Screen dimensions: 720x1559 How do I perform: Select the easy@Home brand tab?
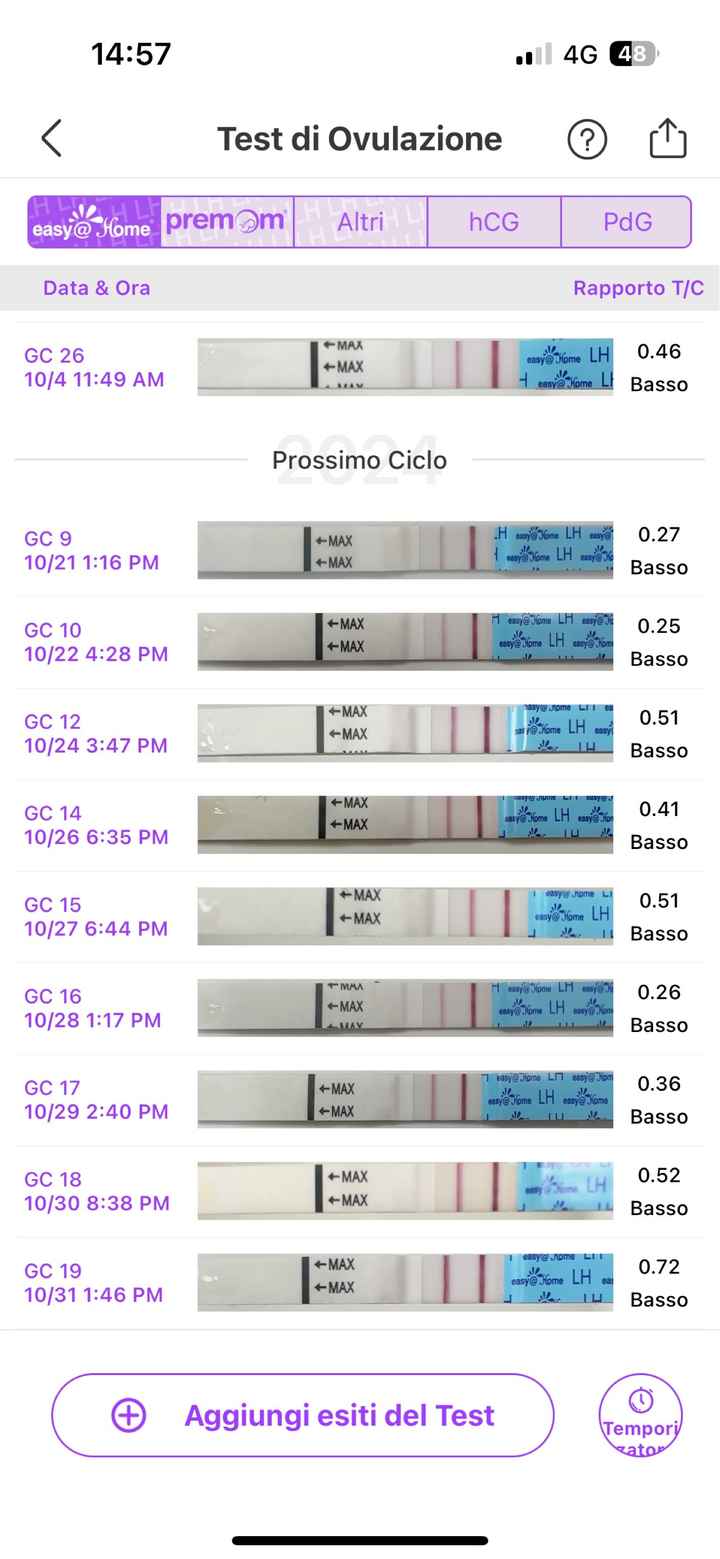[94, 222]
